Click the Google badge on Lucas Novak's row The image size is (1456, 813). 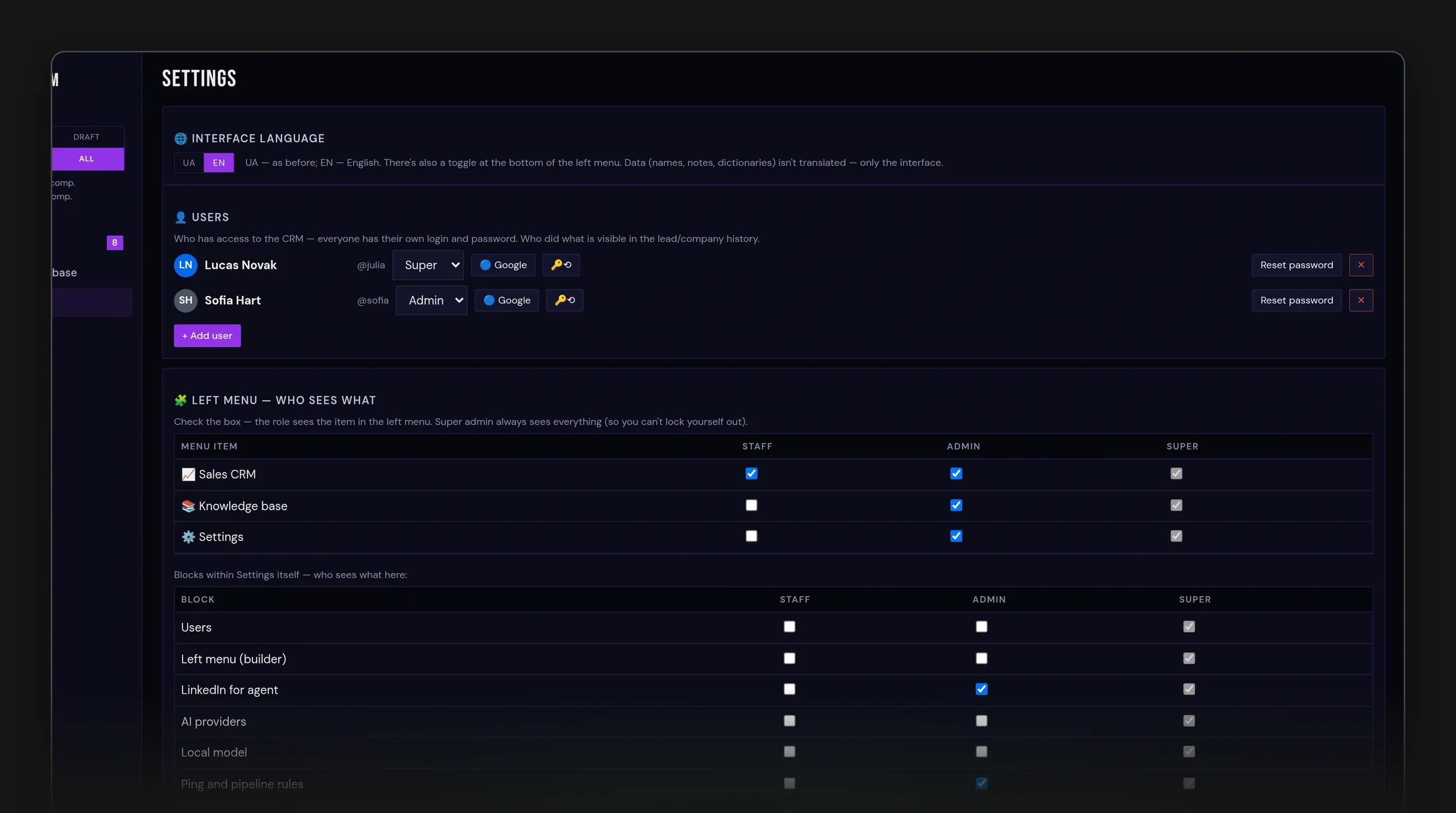(x=503, y=265)
